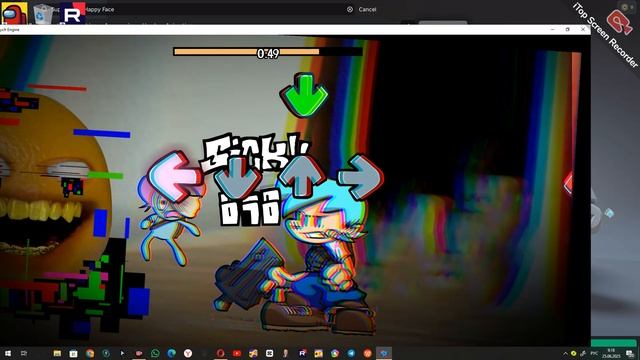
Task: Hit the falling green down arrow note
Action: pyautogui.click(x=304, y=95)
